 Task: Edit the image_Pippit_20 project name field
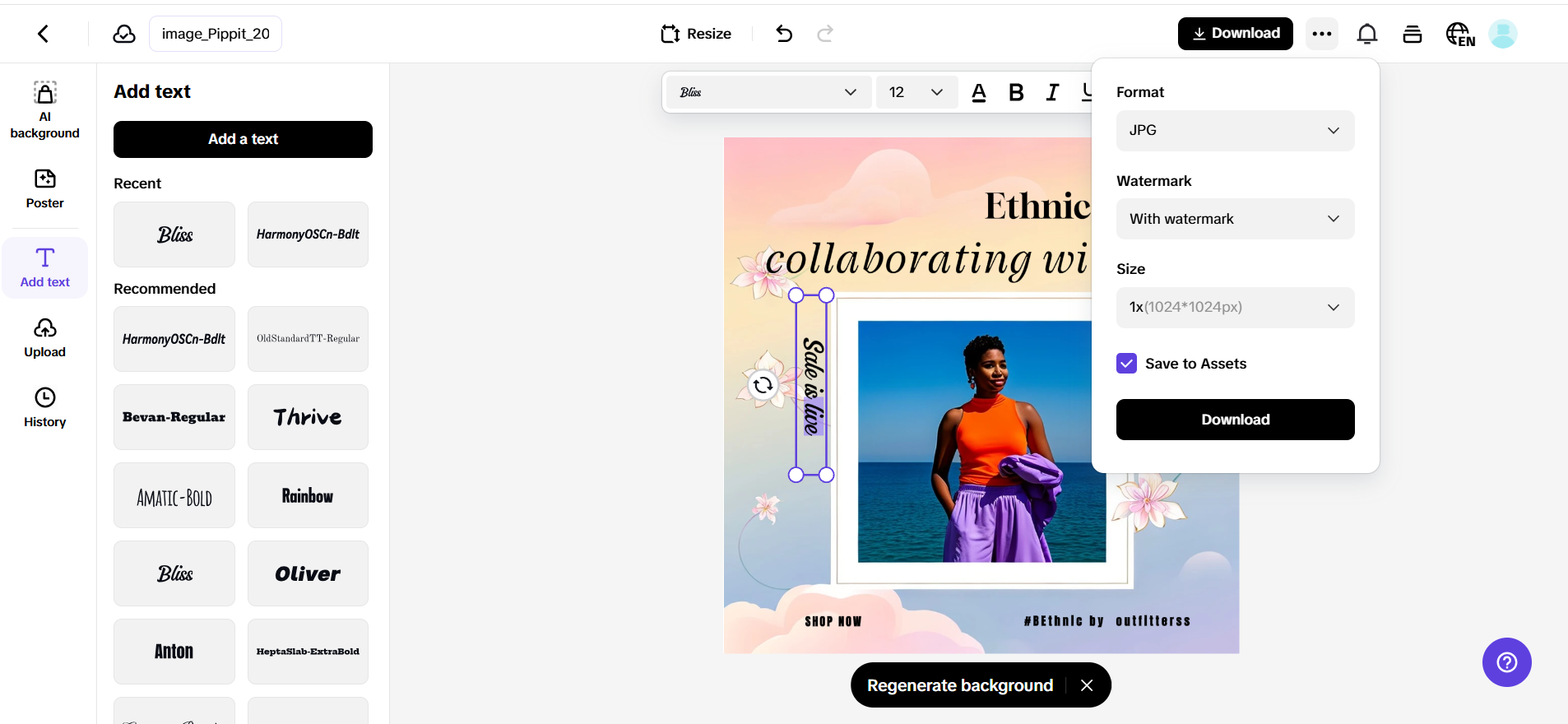pyautogui.click(x=216, y=34)
